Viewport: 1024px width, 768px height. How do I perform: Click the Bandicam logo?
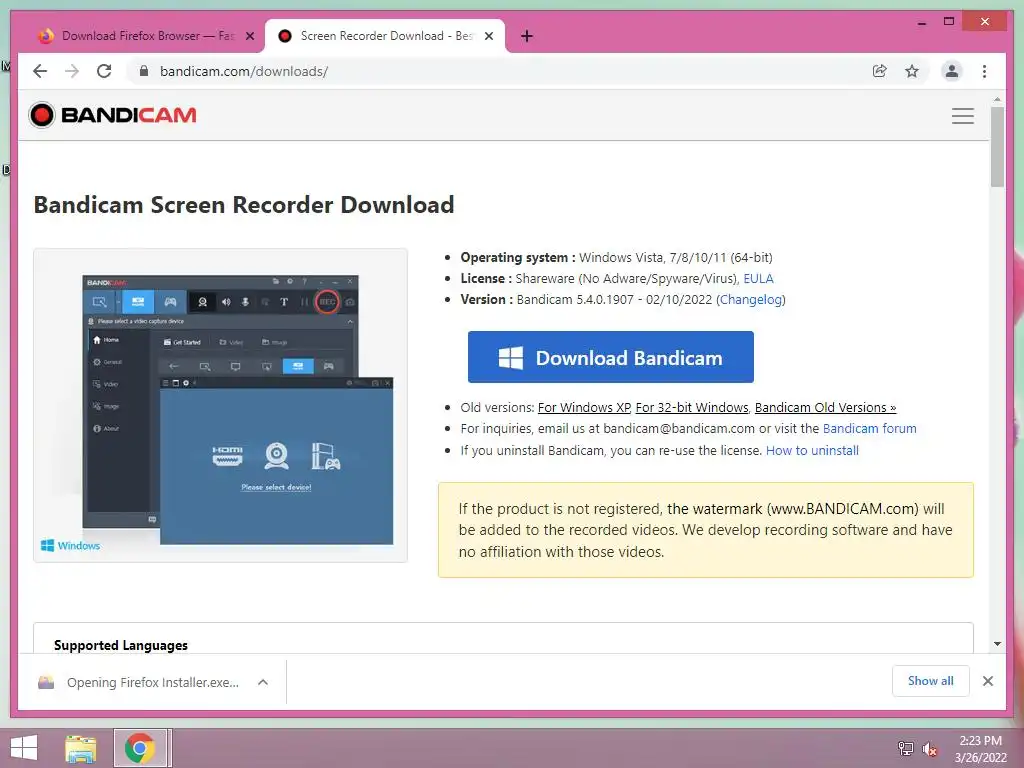pyautogui.click(x=113, y=115)
